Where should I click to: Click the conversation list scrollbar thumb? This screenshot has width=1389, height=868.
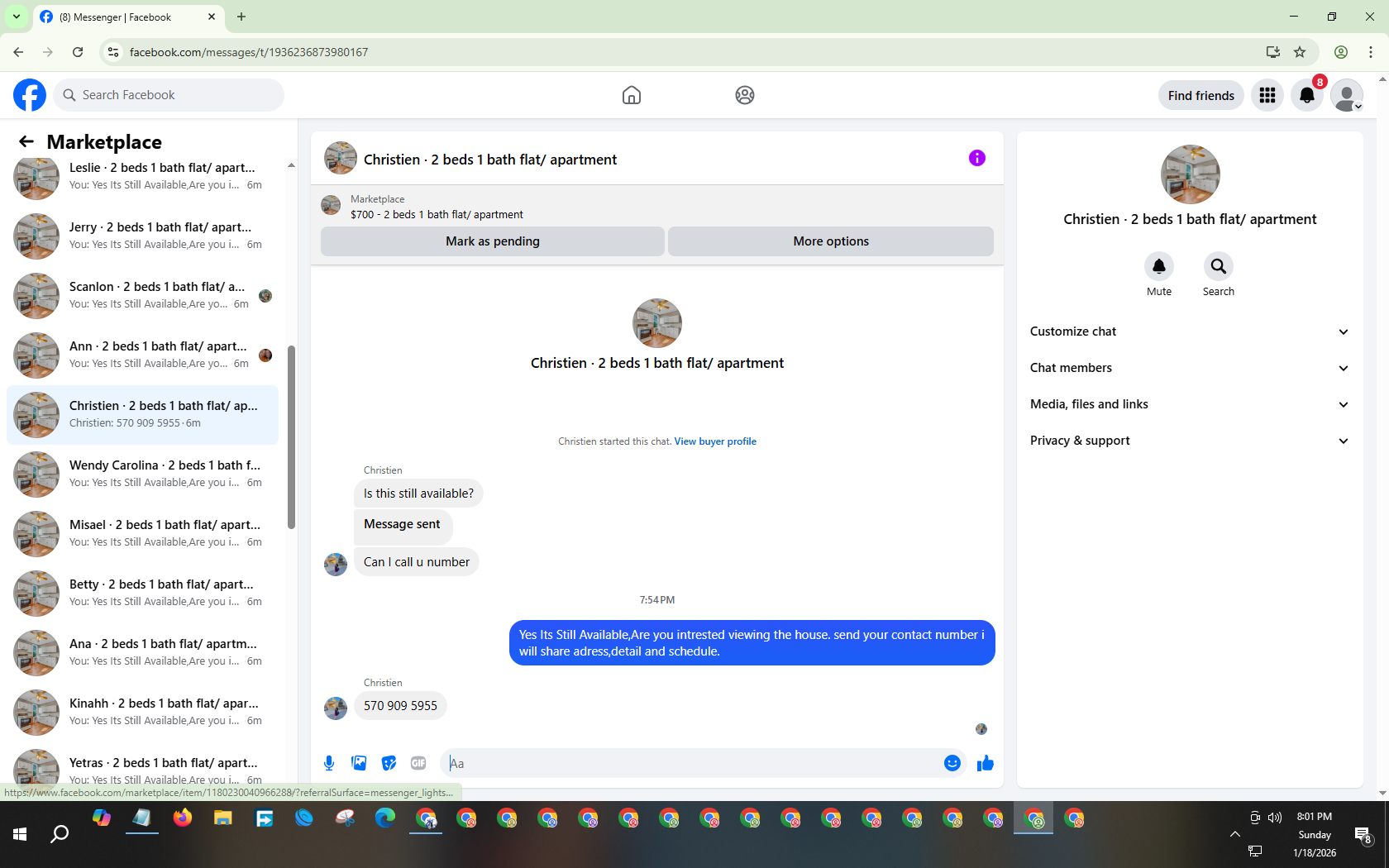pos(291,437)
